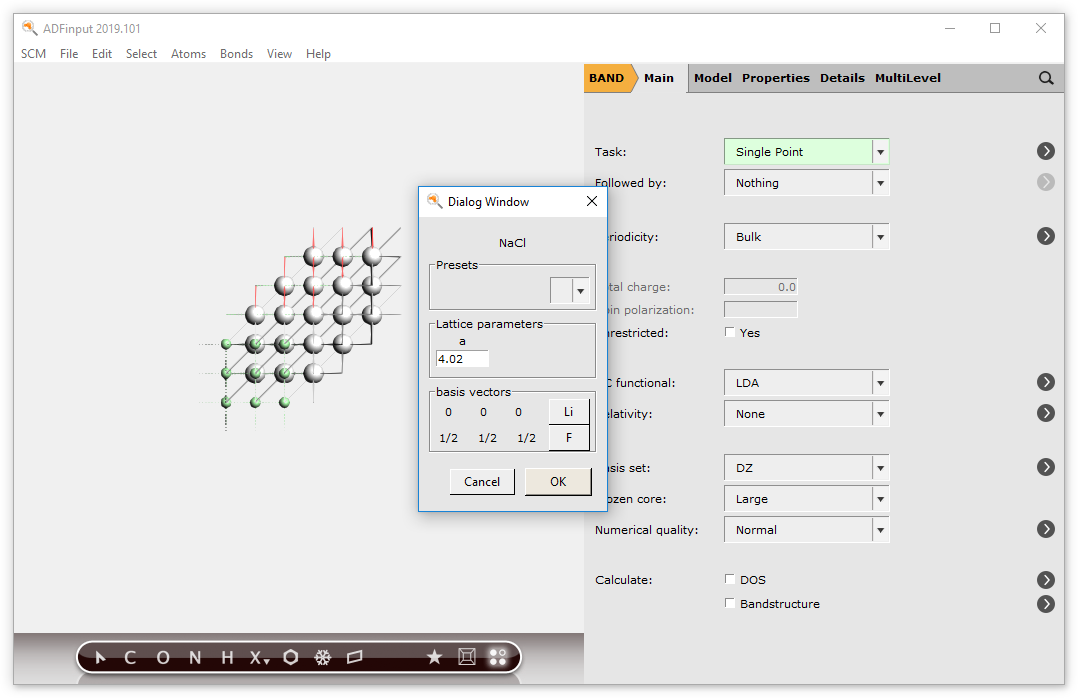
Task: Open the benzene ring structure tool
Action: 290,657
